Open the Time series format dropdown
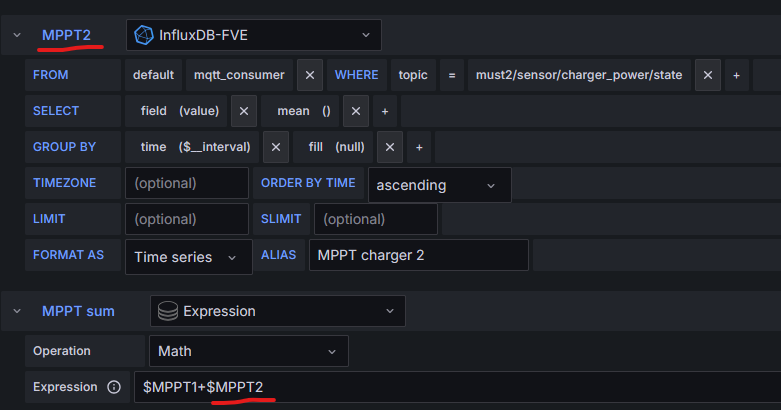This screenshot has height=410, width=781. point(188,257)
